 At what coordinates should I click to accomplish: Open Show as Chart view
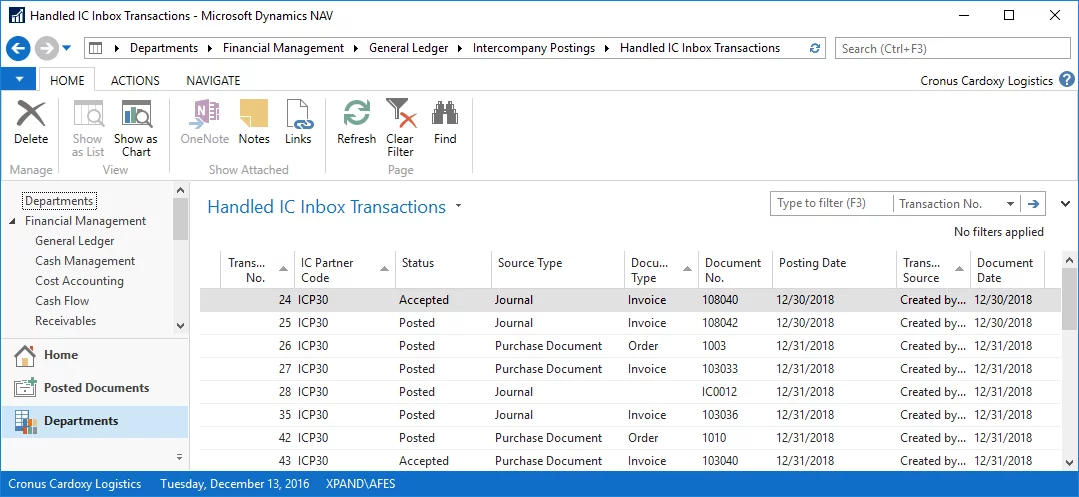tap(136, 128)
